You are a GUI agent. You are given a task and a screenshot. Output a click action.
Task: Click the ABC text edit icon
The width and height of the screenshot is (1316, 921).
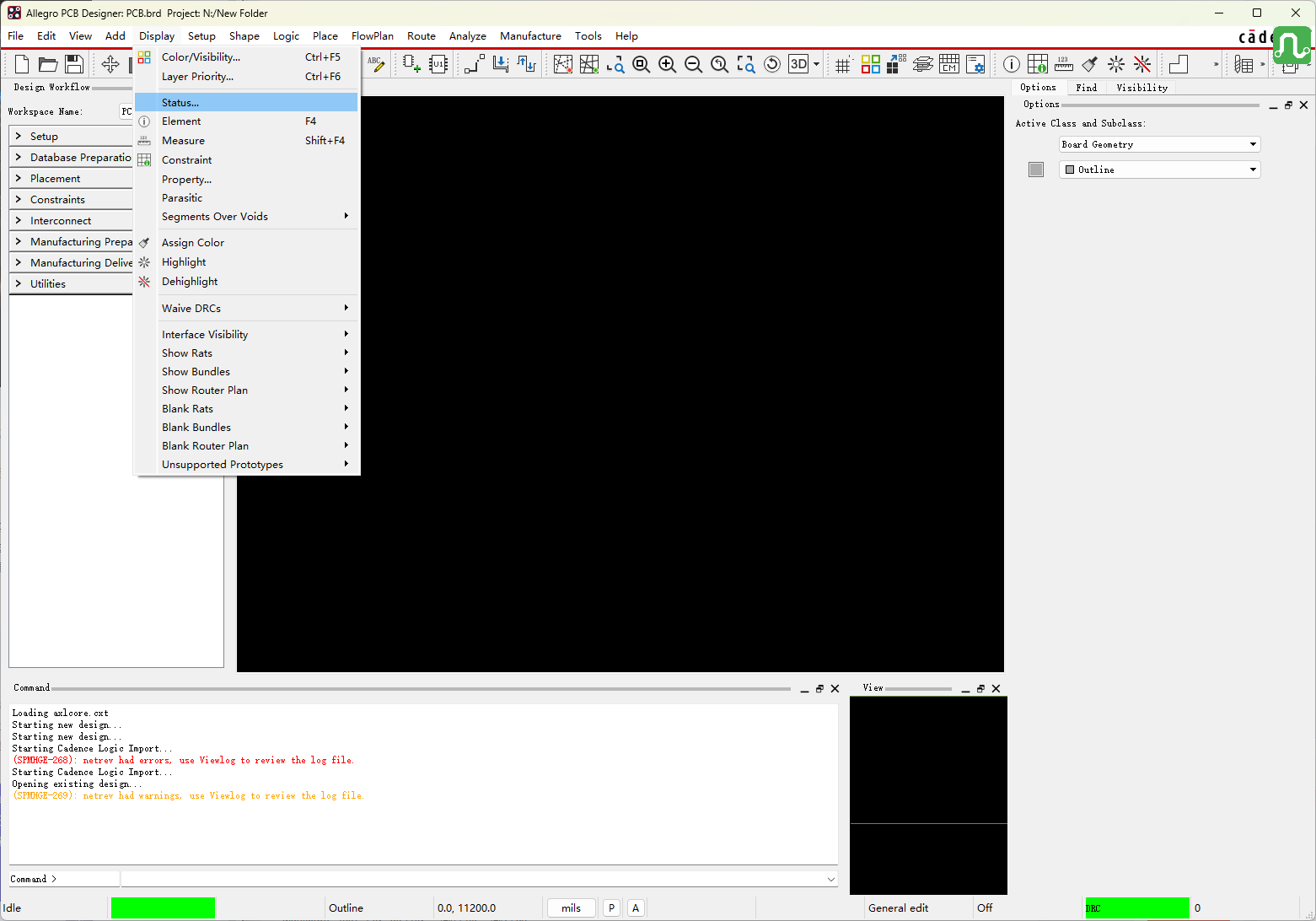click(376, 64)
